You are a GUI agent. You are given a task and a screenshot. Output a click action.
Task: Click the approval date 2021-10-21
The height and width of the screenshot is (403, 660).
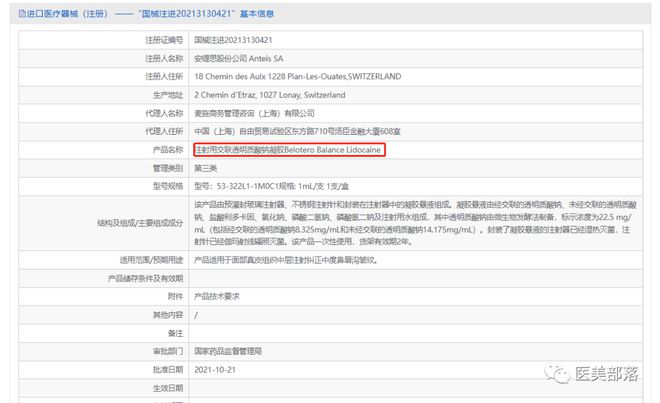click(x=216, y=368)
